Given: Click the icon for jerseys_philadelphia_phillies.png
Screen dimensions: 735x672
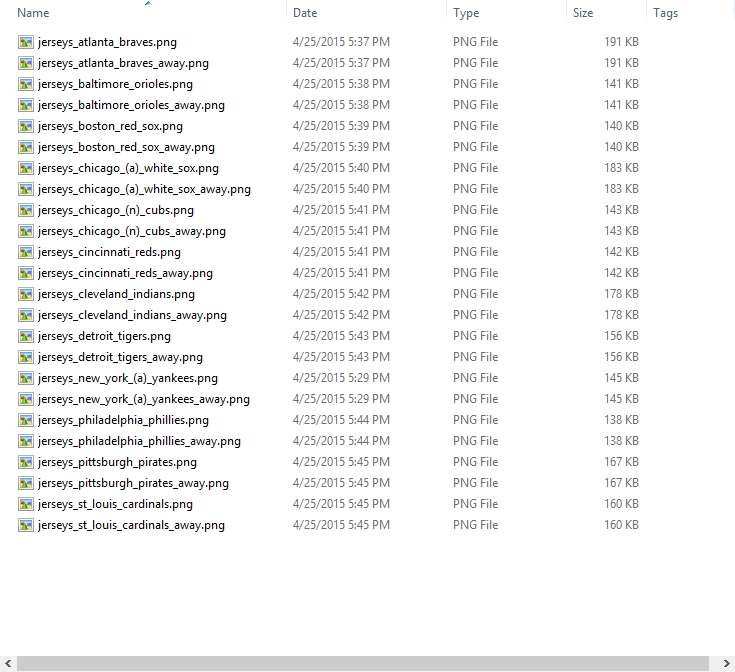Looking at the screenshot, I should pos(26,420).
